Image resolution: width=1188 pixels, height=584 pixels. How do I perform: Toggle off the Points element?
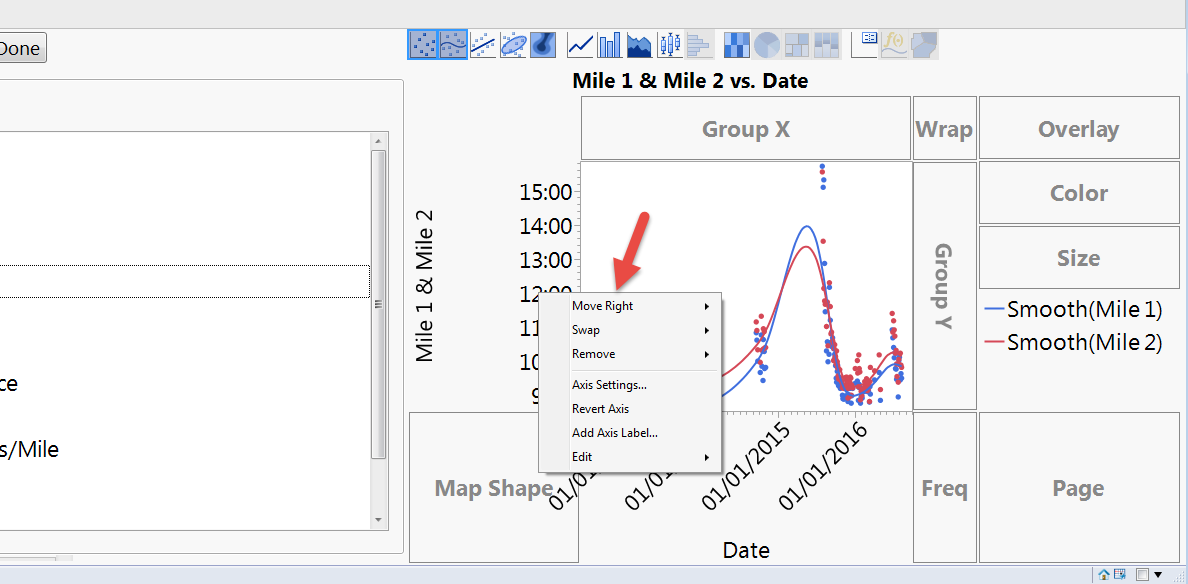423,44
